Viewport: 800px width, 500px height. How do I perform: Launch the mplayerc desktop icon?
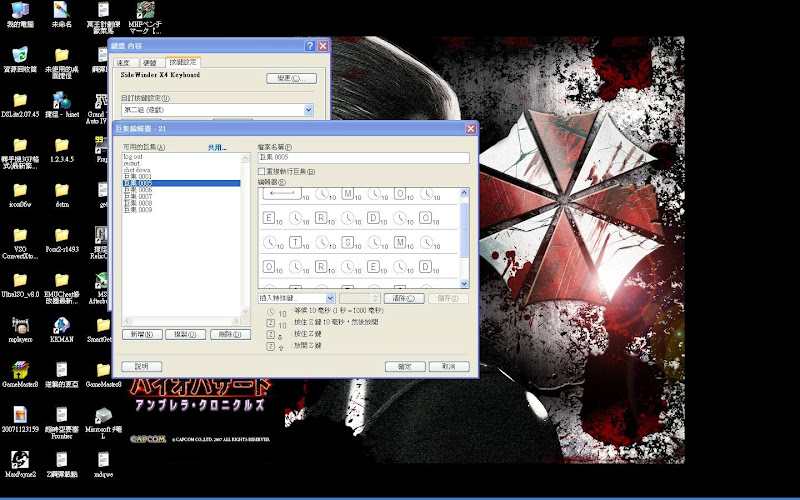tap(20, 330)
